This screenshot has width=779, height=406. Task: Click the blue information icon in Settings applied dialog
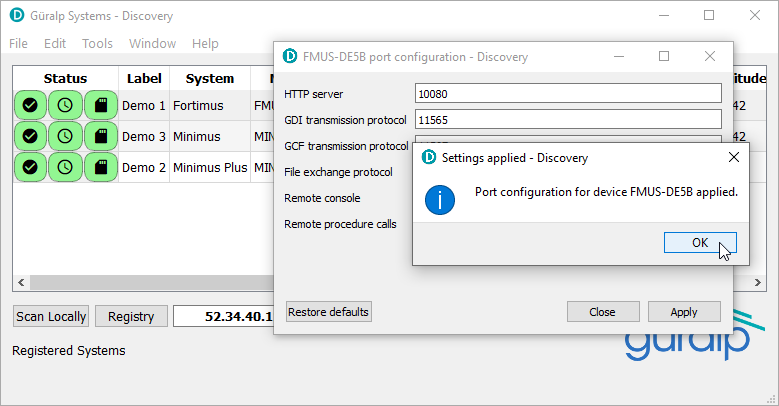pyautogui.click(x=440, y=200)
